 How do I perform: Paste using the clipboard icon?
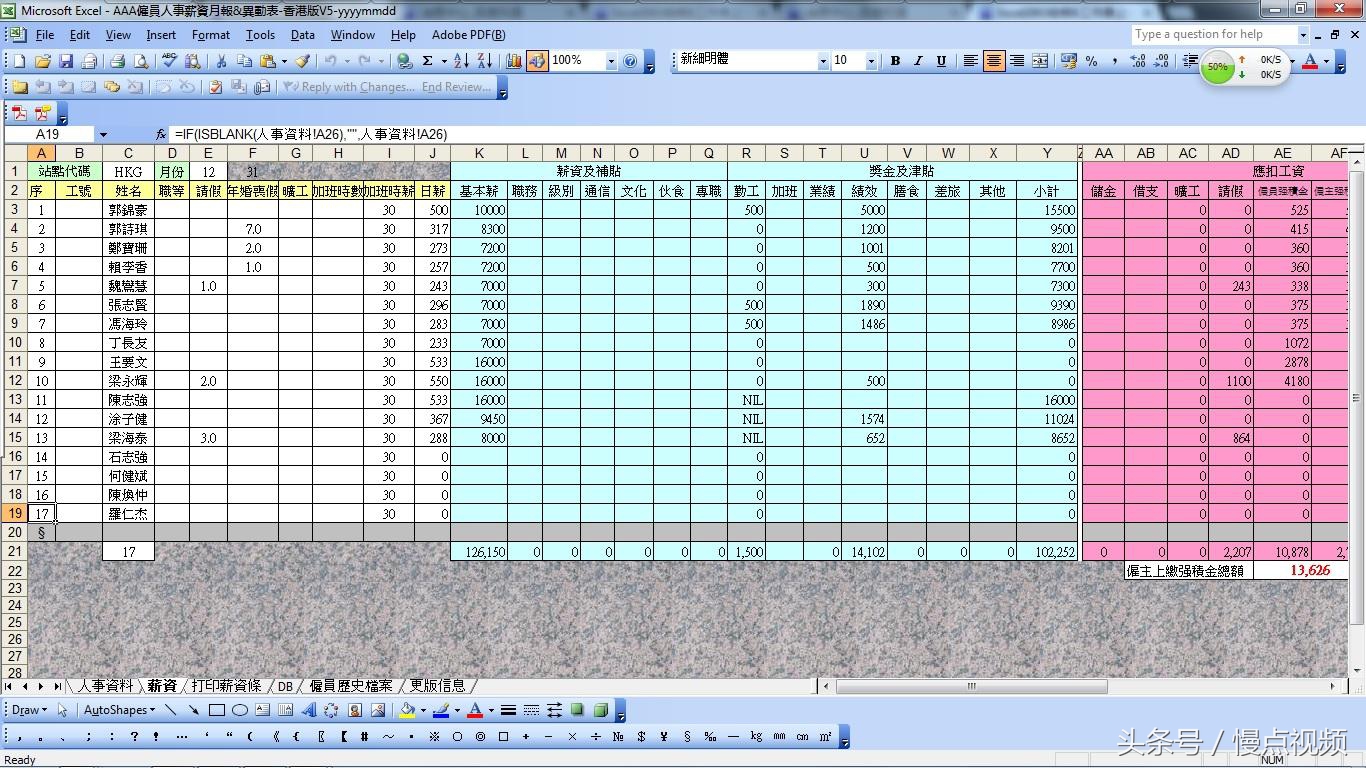[267, 61]
